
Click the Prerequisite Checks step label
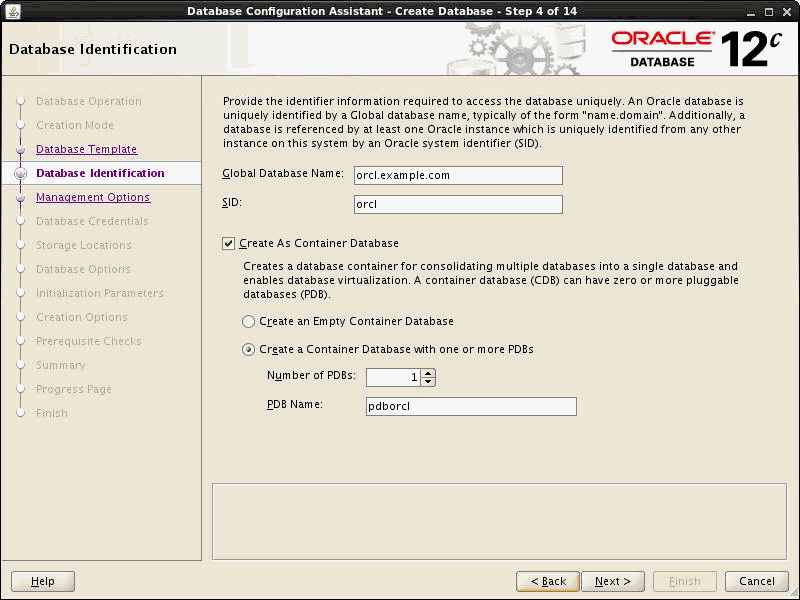(x=89, y=341)
